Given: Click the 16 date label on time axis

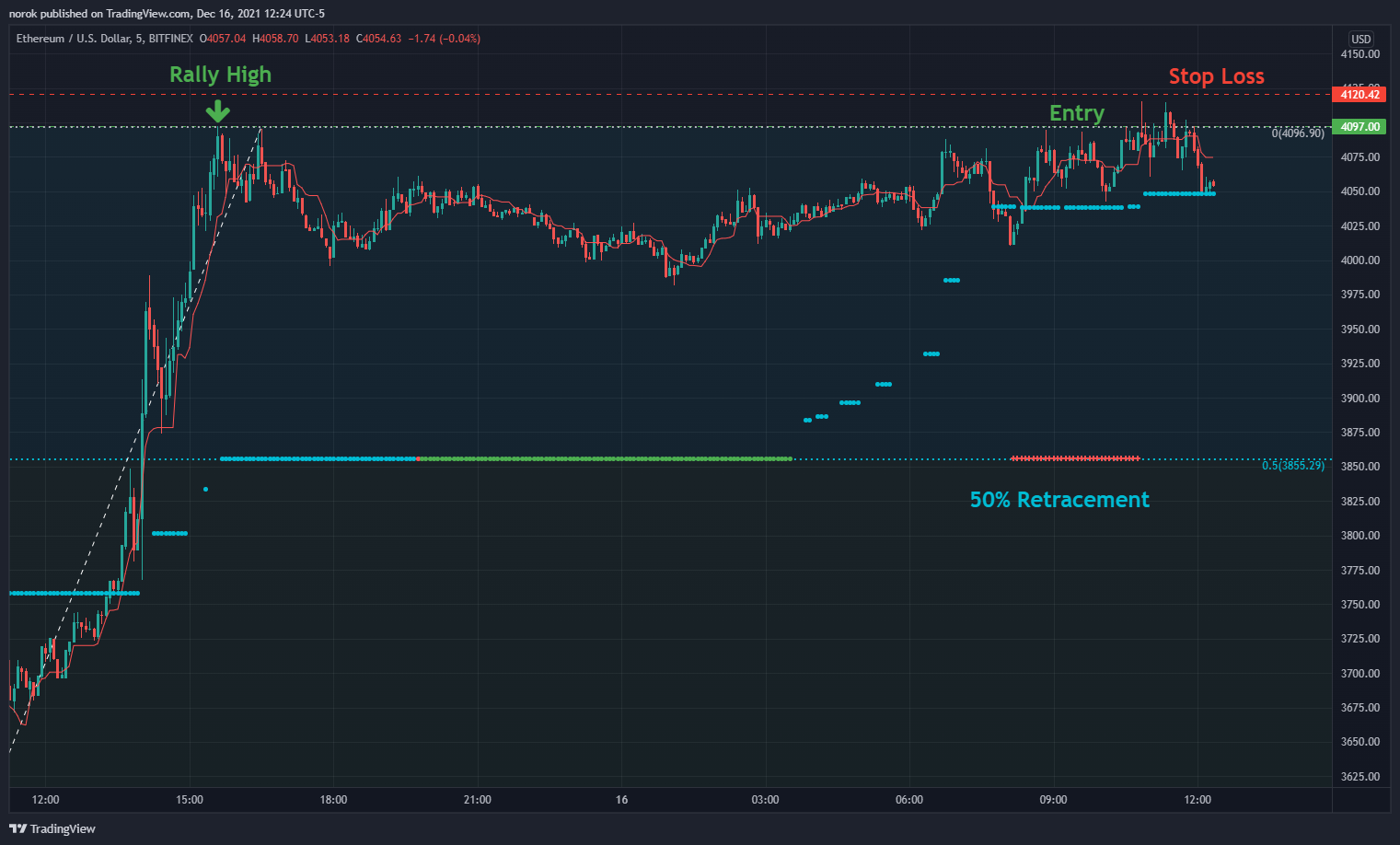Looking at the screenshot, I should (621, 800).
